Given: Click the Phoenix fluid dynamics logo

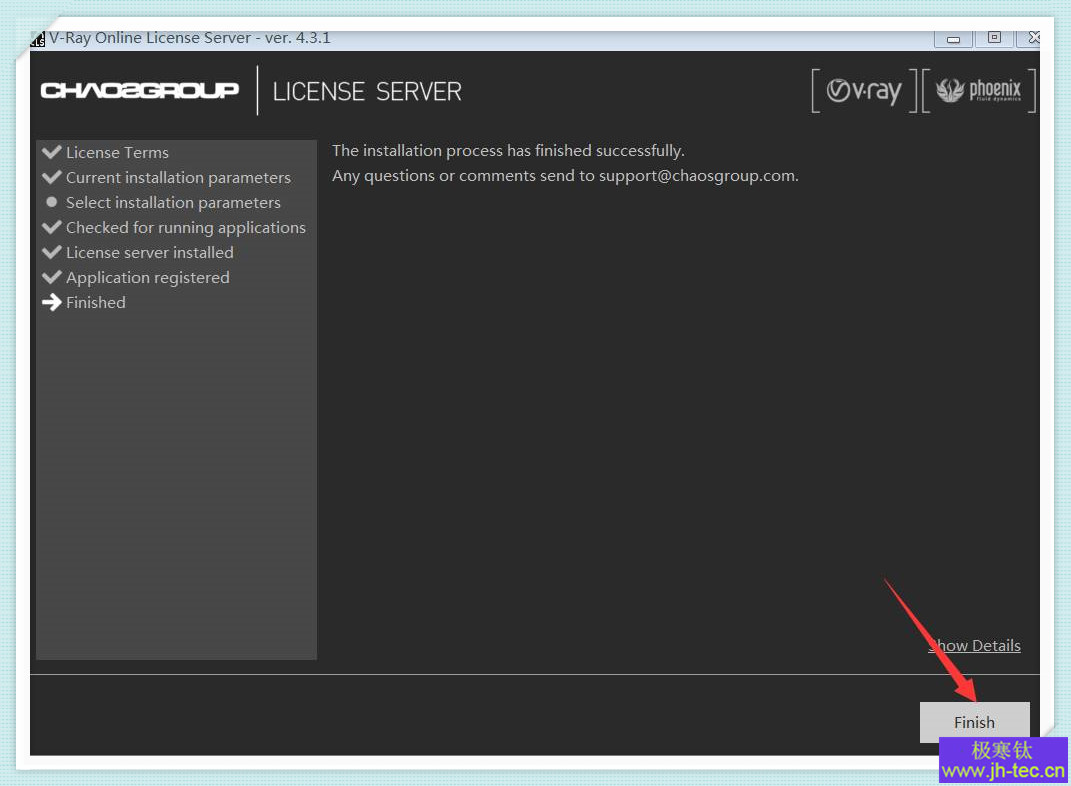Looking at the screenshot, I should 978,90.
